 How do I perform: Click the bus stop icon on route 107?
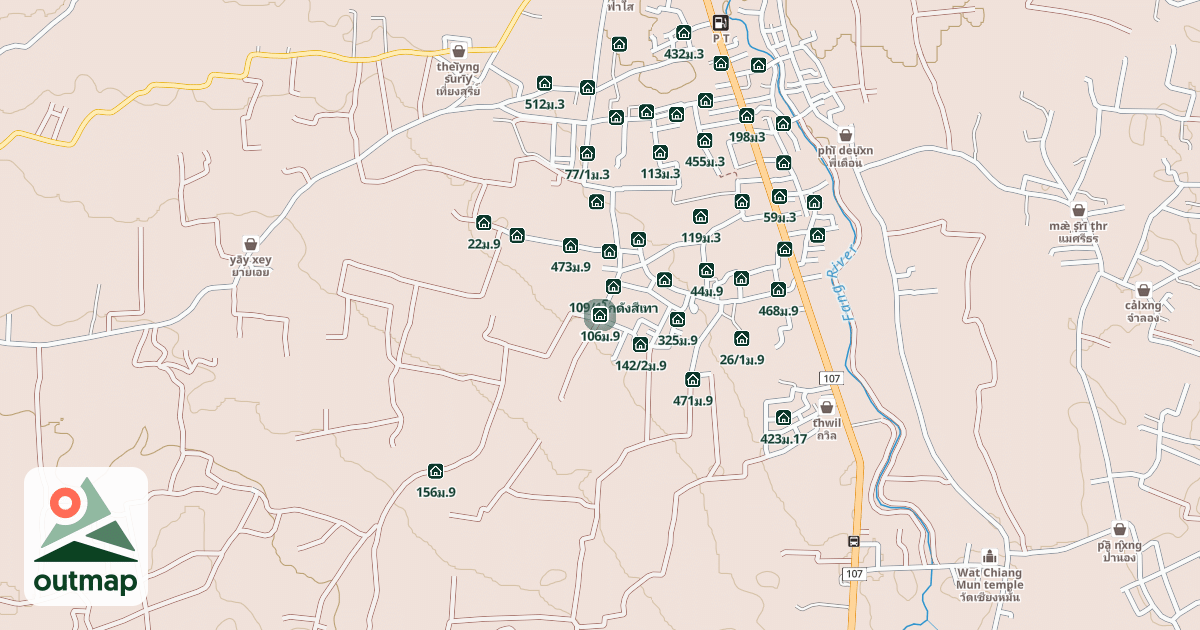pyautogui.click(x=853, y=542)
